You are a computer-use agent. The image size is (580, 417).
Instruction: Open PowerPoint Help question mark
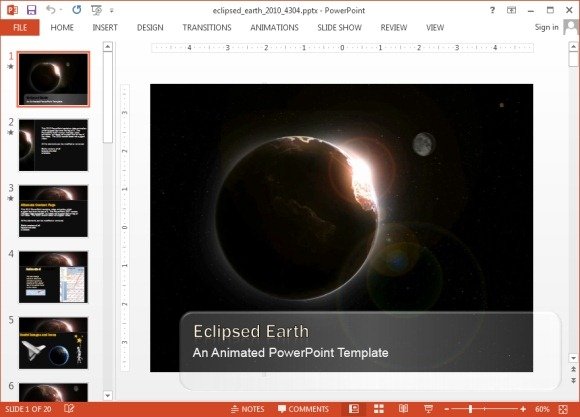pyautogui.click(x=492, y=10)
